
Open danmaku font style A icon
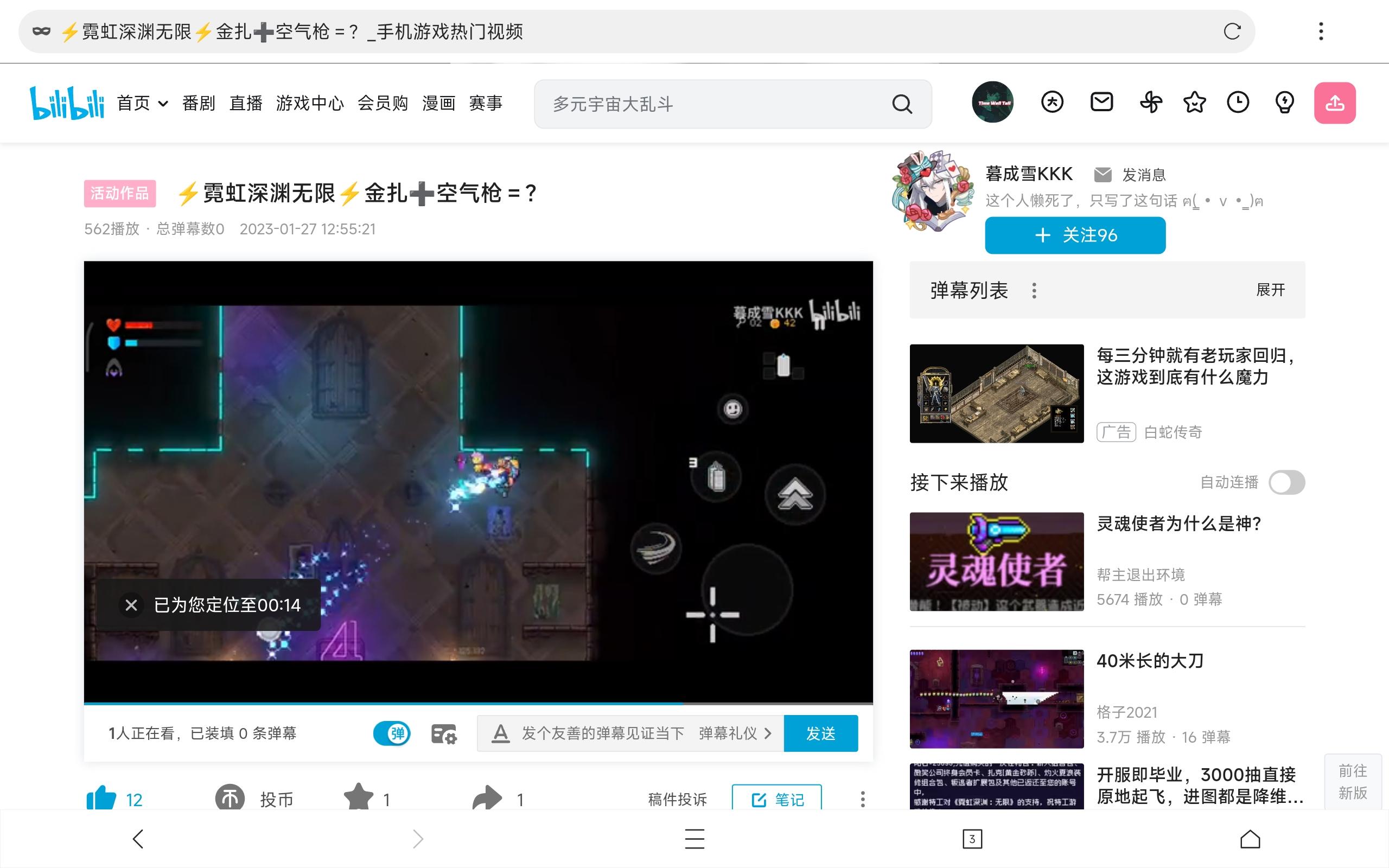(500, 733)
